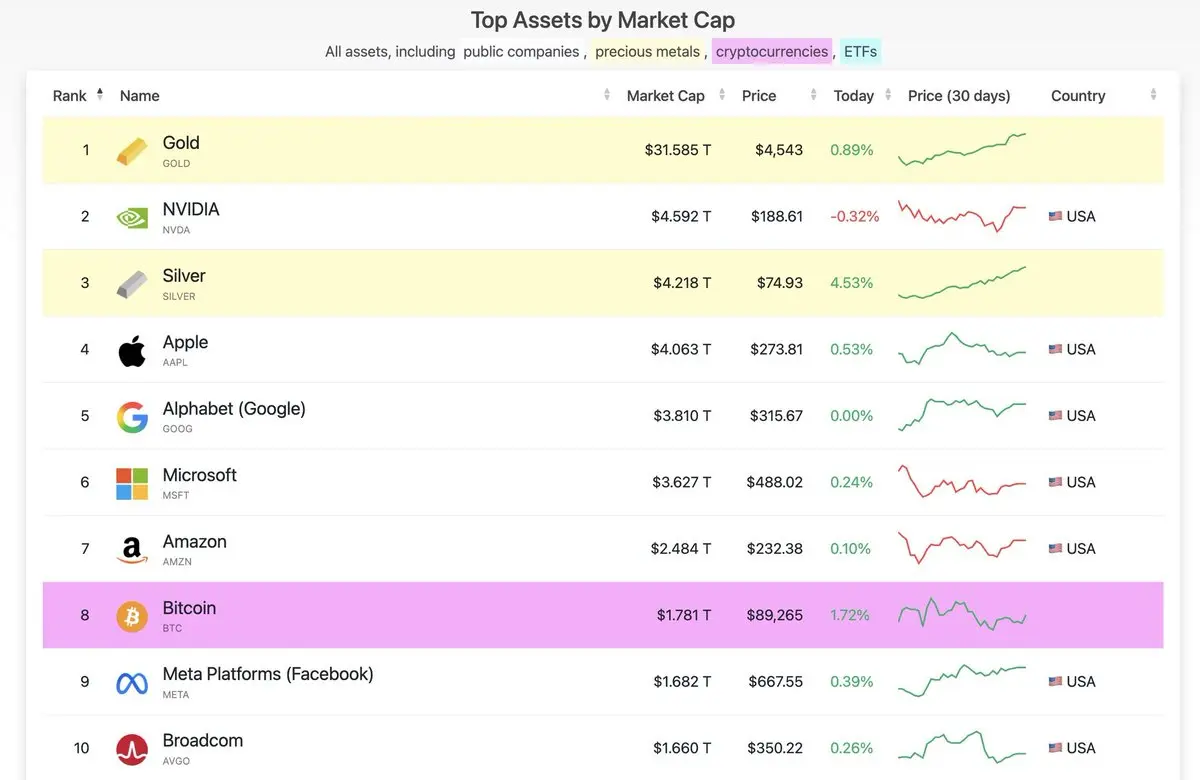1200x780 pixels.
Task: Click the Amazon logo icon
Action: click(132, 550)
